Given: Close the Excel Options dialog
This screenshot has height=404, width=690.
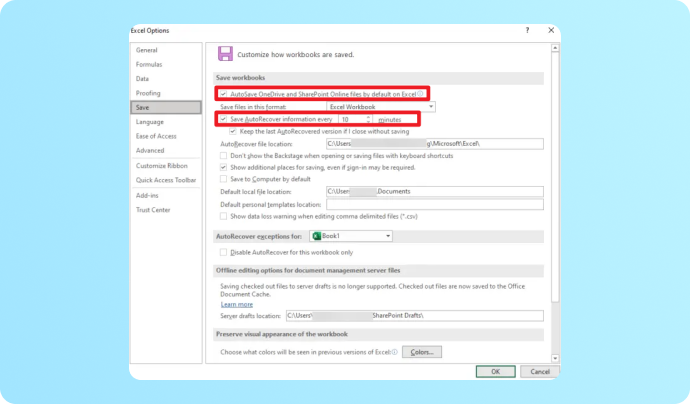Looking at the screenshot, I should click(x=551, y=30).
